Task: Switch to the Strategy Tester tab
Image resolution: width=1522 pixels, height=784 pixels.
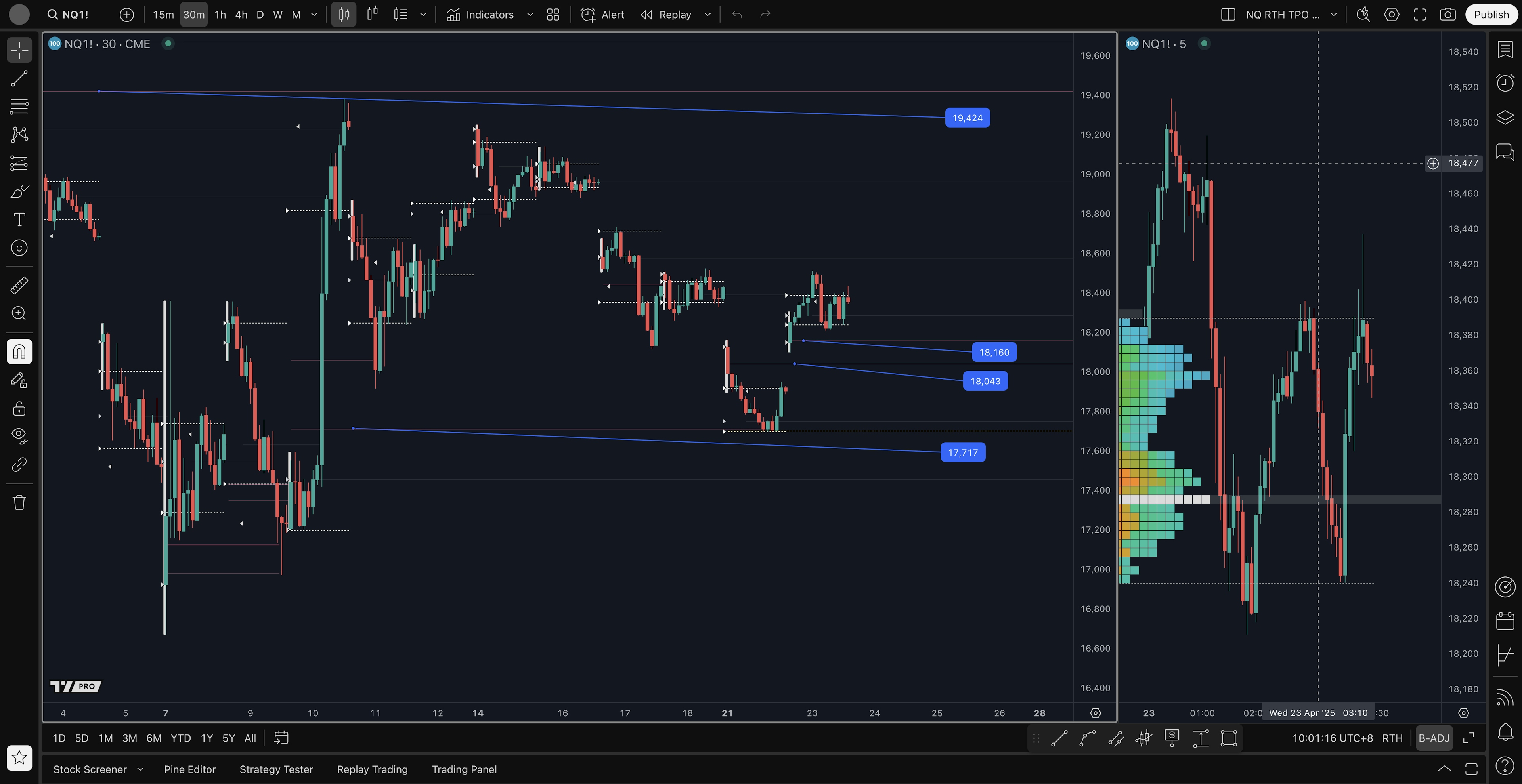Action: pos(276,769)
